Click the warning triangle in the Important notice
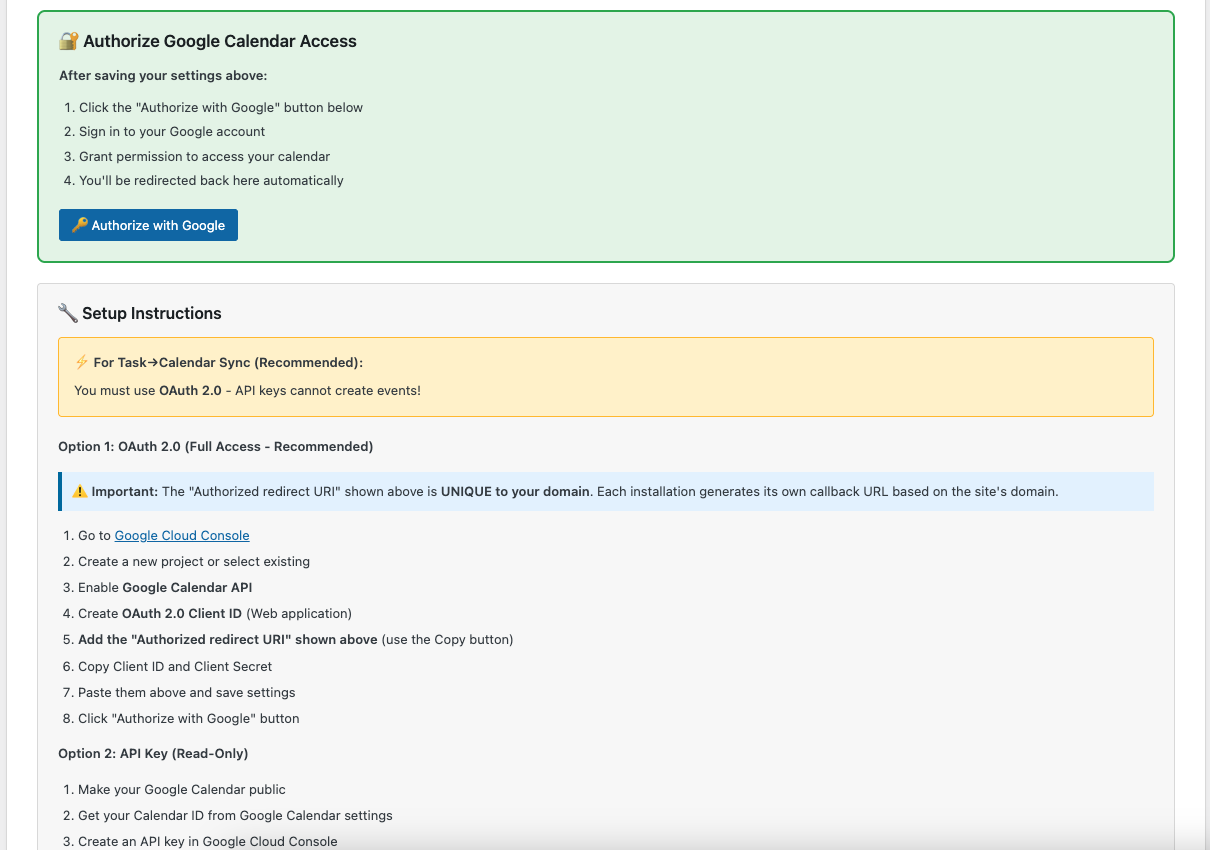Image resolution: width=1210 pixels, height=850 pixels. [x=80, y=491]
